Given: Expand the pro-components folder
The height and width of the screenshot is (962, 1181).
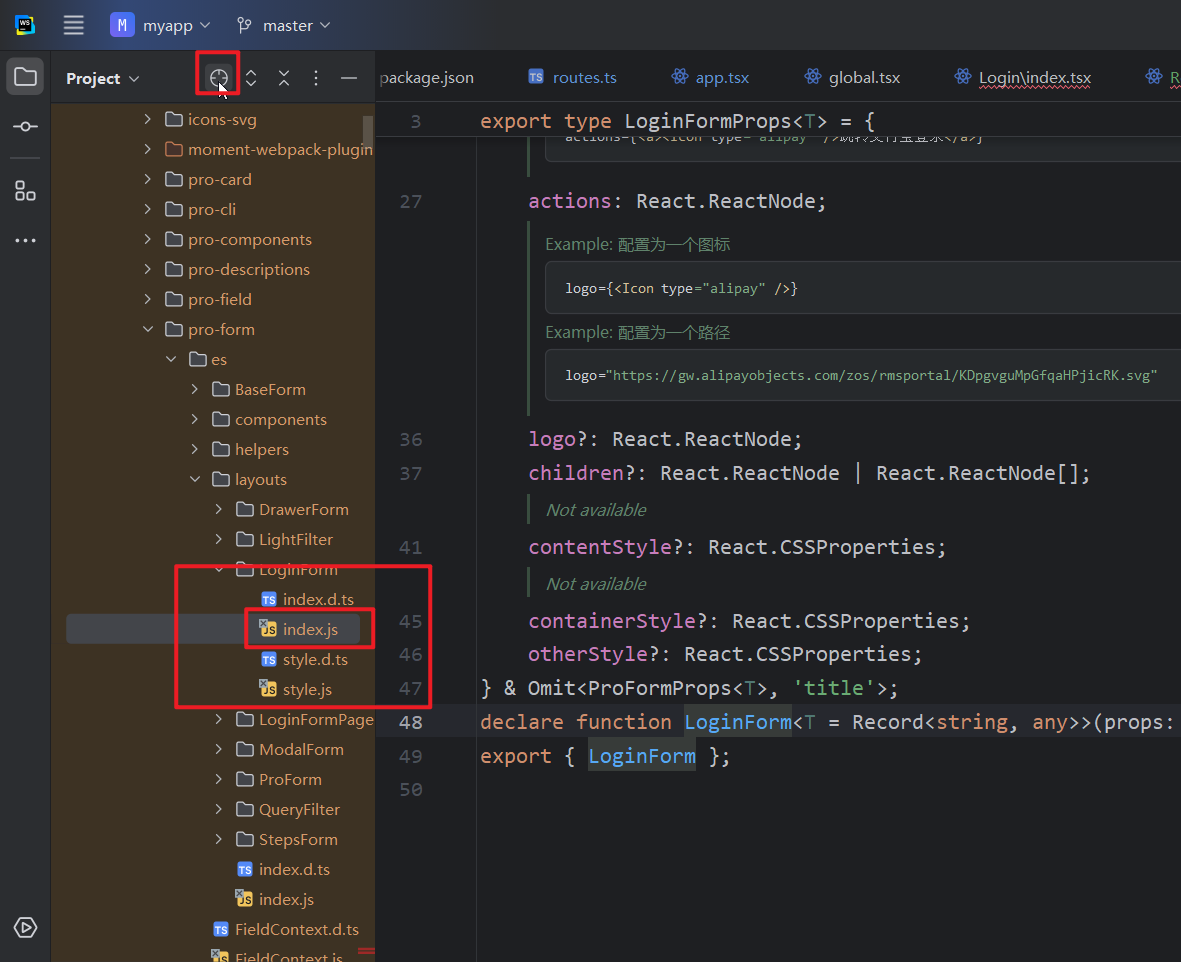Looking at the screenshot, I should 148,239.
